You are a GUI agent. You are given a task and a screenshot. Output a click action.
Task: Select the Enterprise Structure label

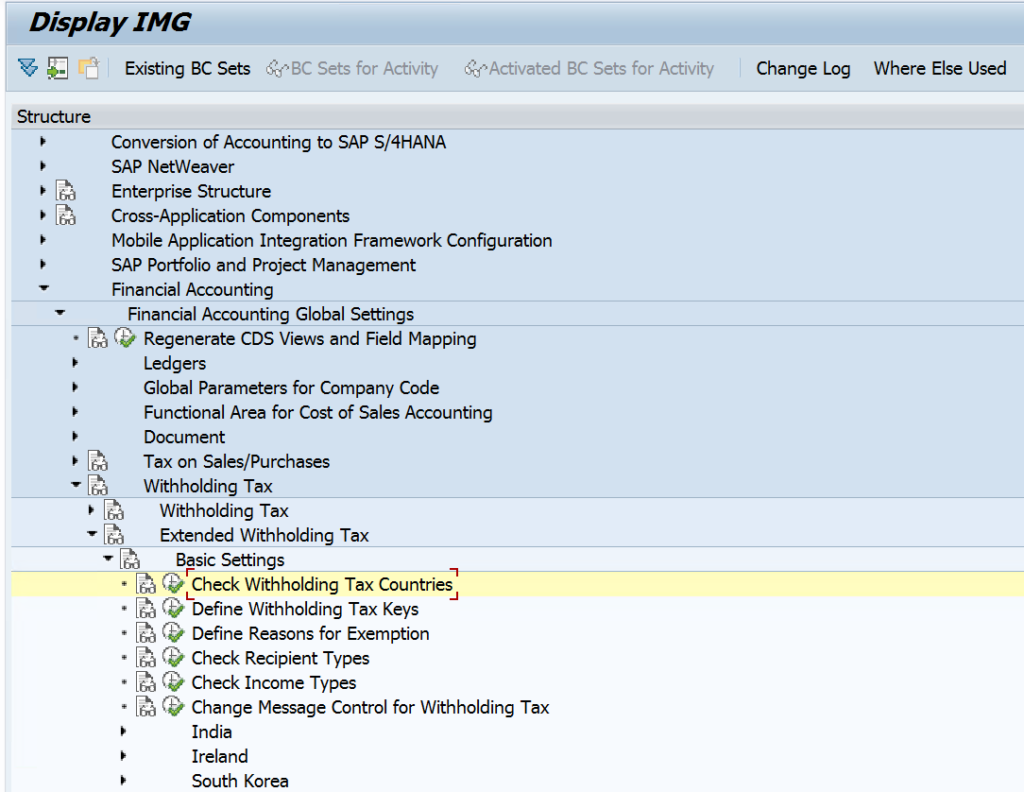pyautogui.click(x=191, y=191)
